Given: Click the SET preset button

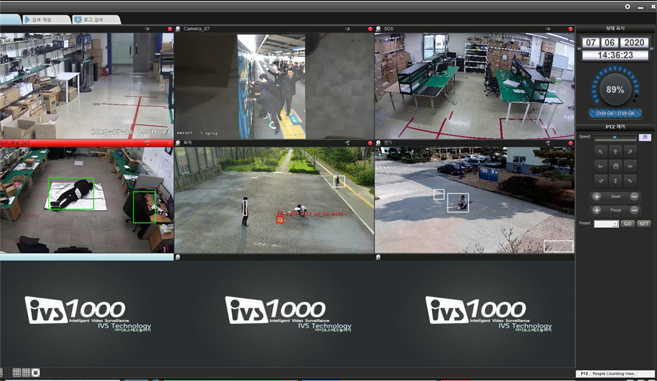Looking at the screenshot, I should click(x=644, y=224).
